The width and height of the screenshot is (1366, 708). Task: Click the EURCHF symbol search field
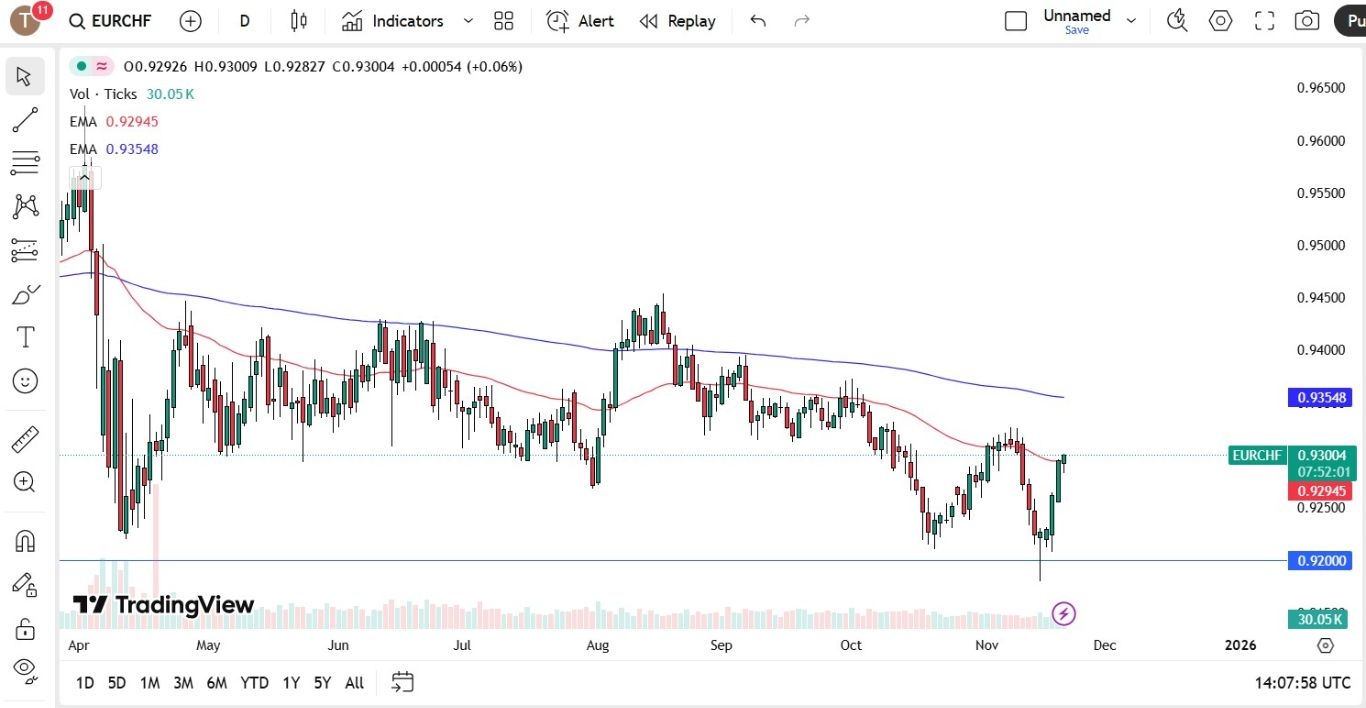point(110,20)
